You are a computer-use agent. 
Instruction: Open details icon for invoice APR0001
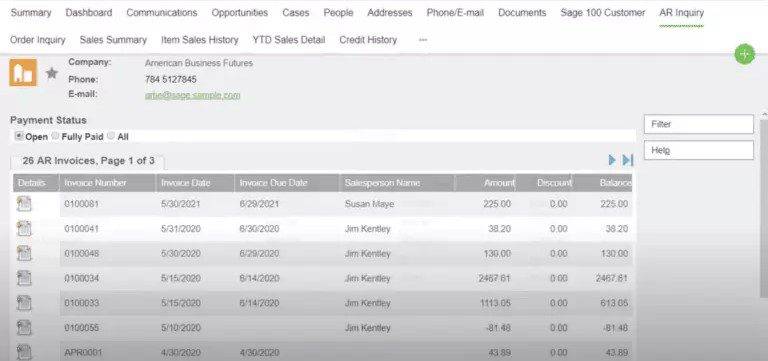click(x=24, y=352)
